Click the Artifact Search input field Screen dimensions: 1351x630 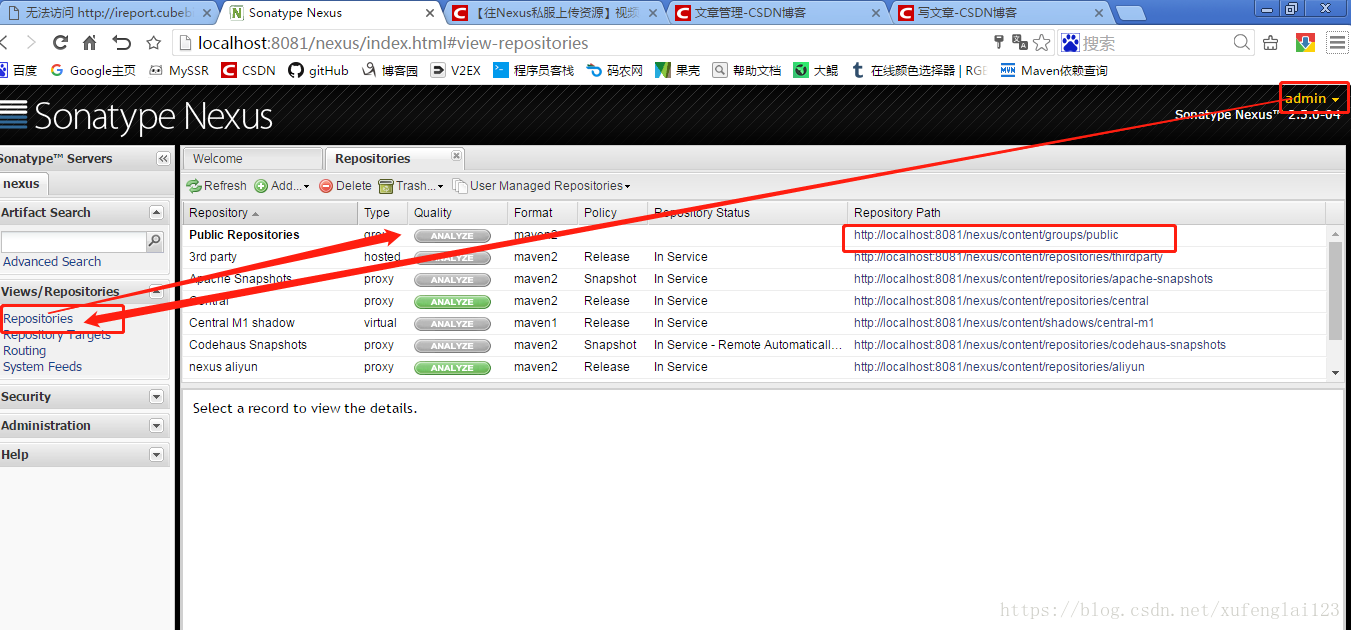click(x=74, y=241)
